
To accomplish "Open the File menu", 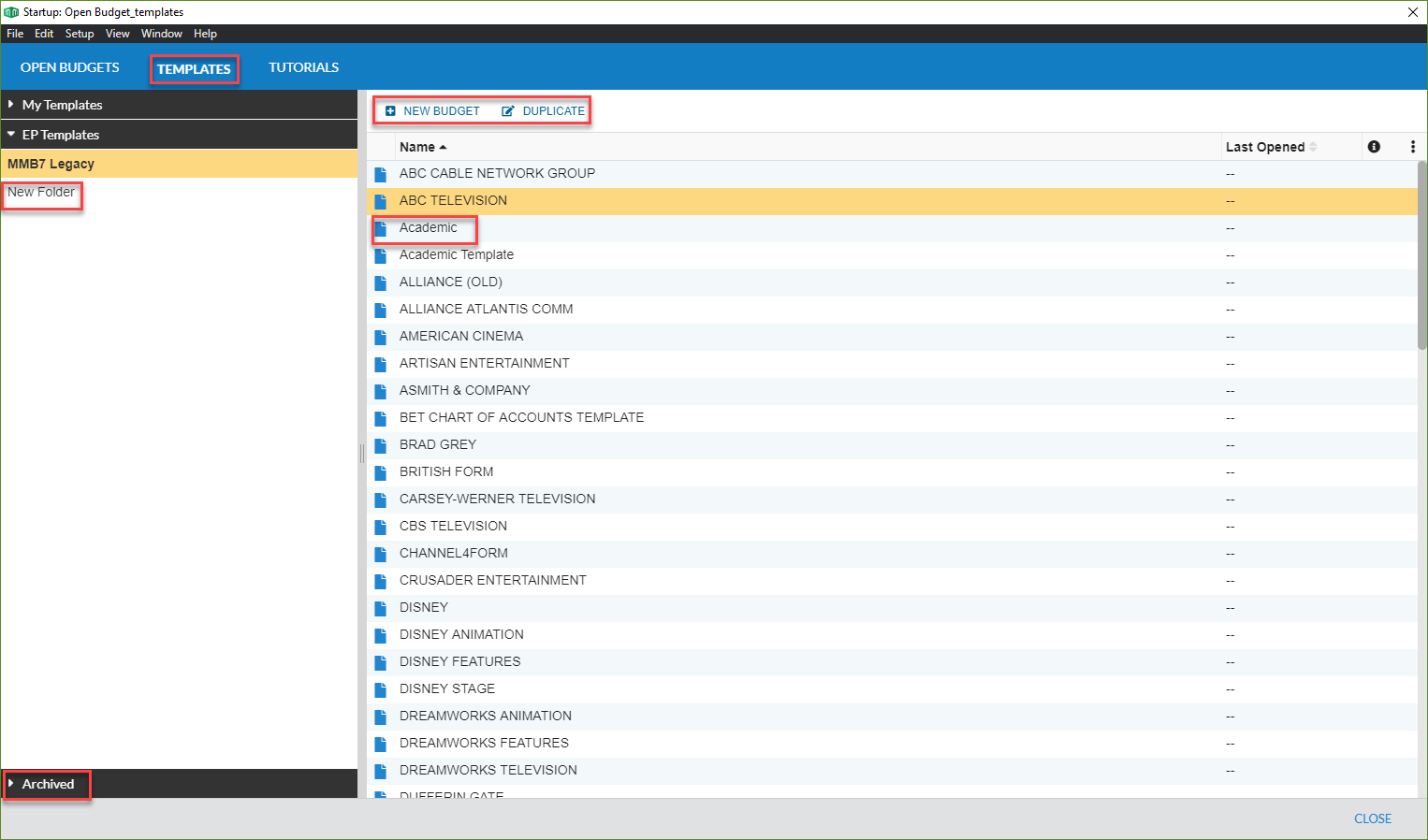I will [15, 34].
